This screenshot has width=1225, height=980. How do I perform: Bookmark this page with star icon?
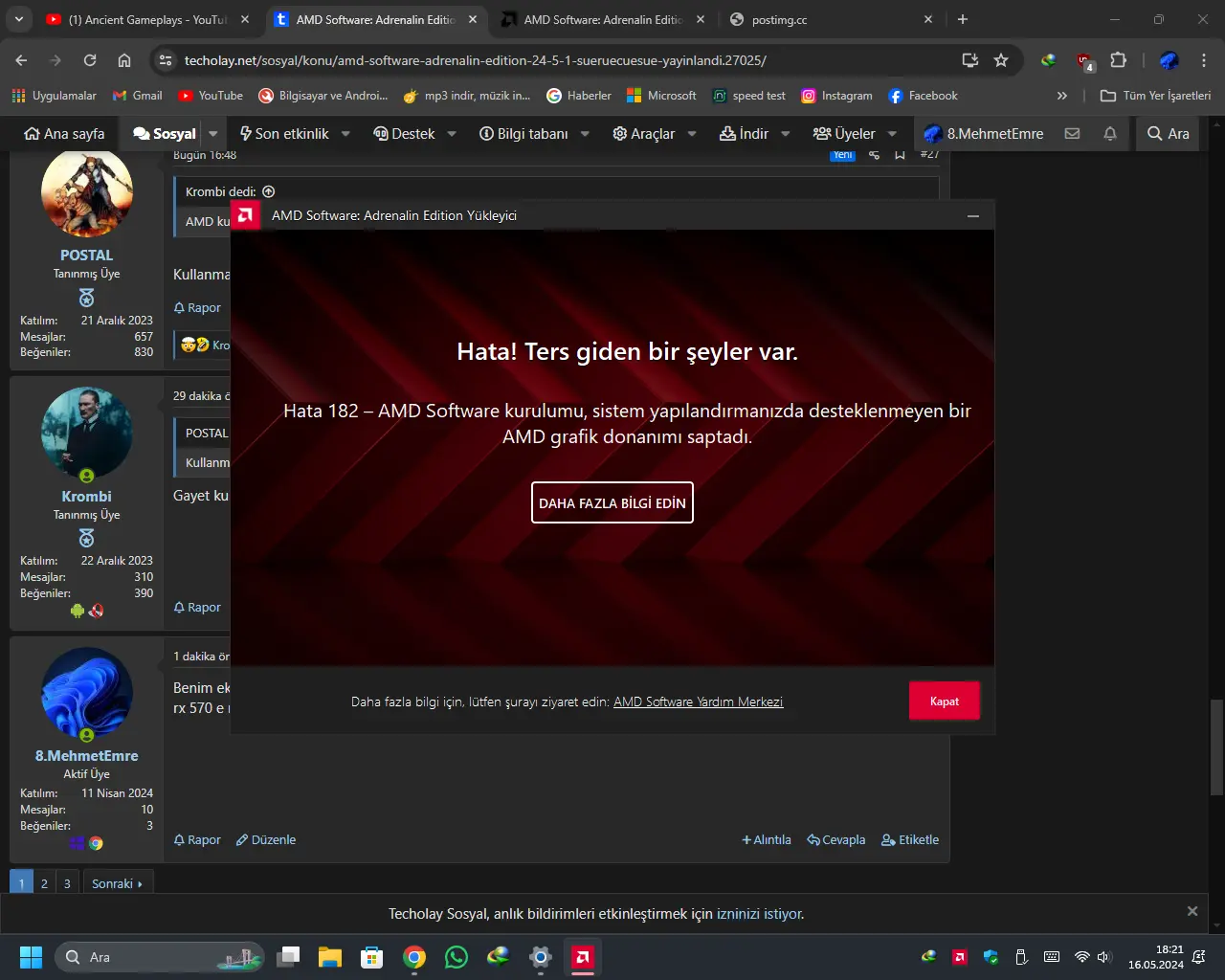[x=1001, y=60]
